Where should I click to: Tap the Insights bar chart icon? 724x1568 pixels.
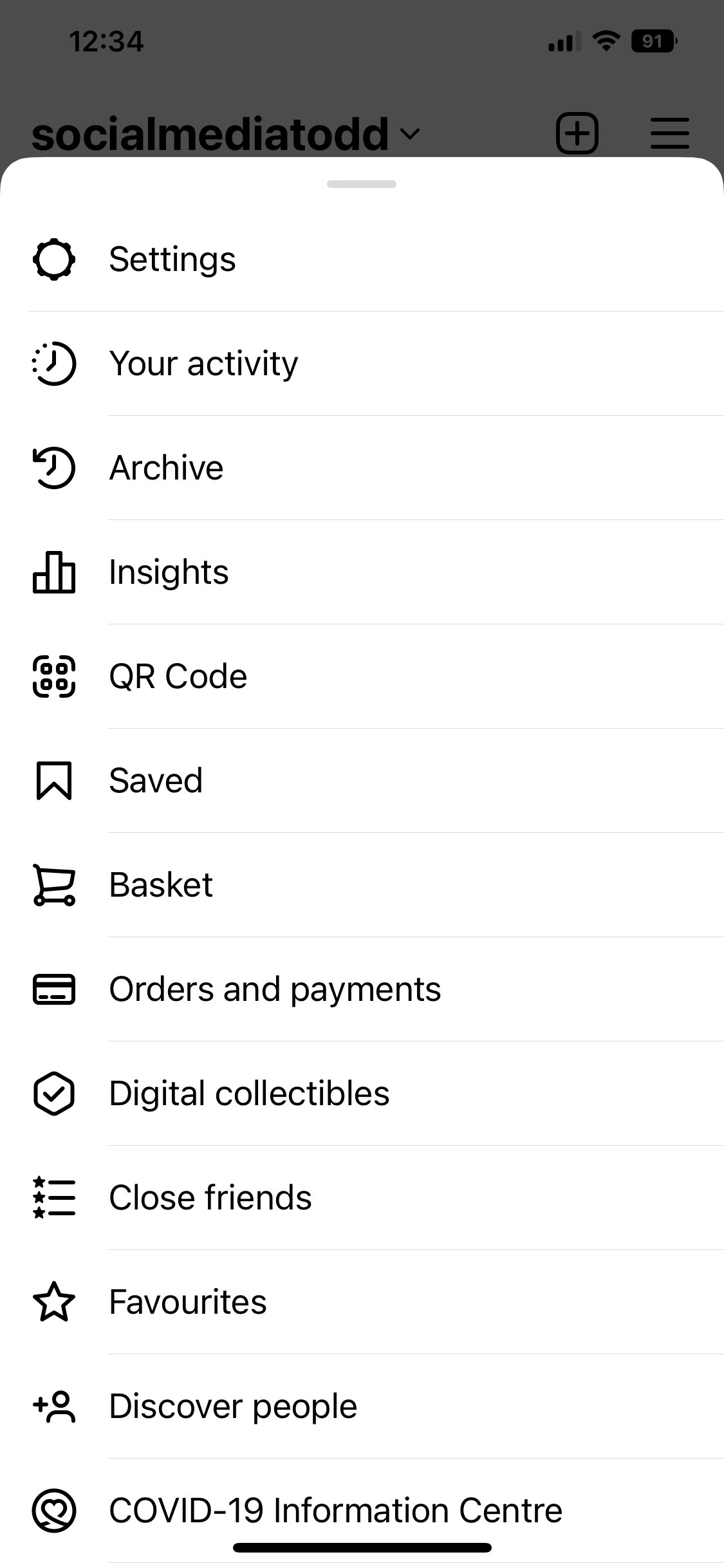point(54,572)
